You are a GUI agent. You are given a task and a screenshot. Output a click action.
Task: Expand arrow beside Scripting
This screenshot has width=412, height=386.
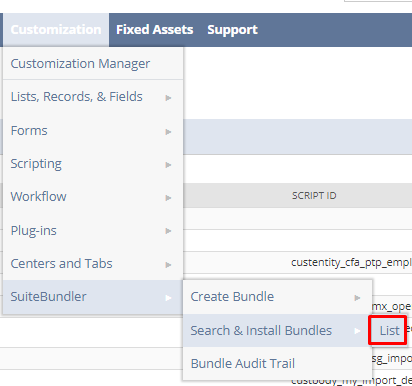click(168, 165)
